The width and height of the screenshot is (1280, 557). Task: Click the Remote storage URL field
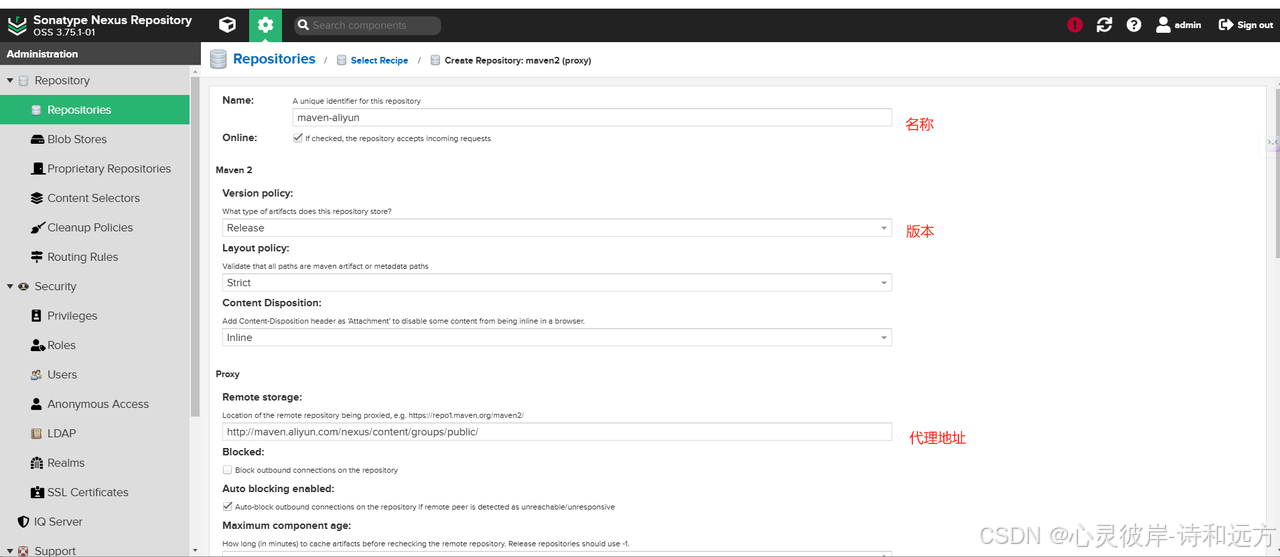point(557,432)
